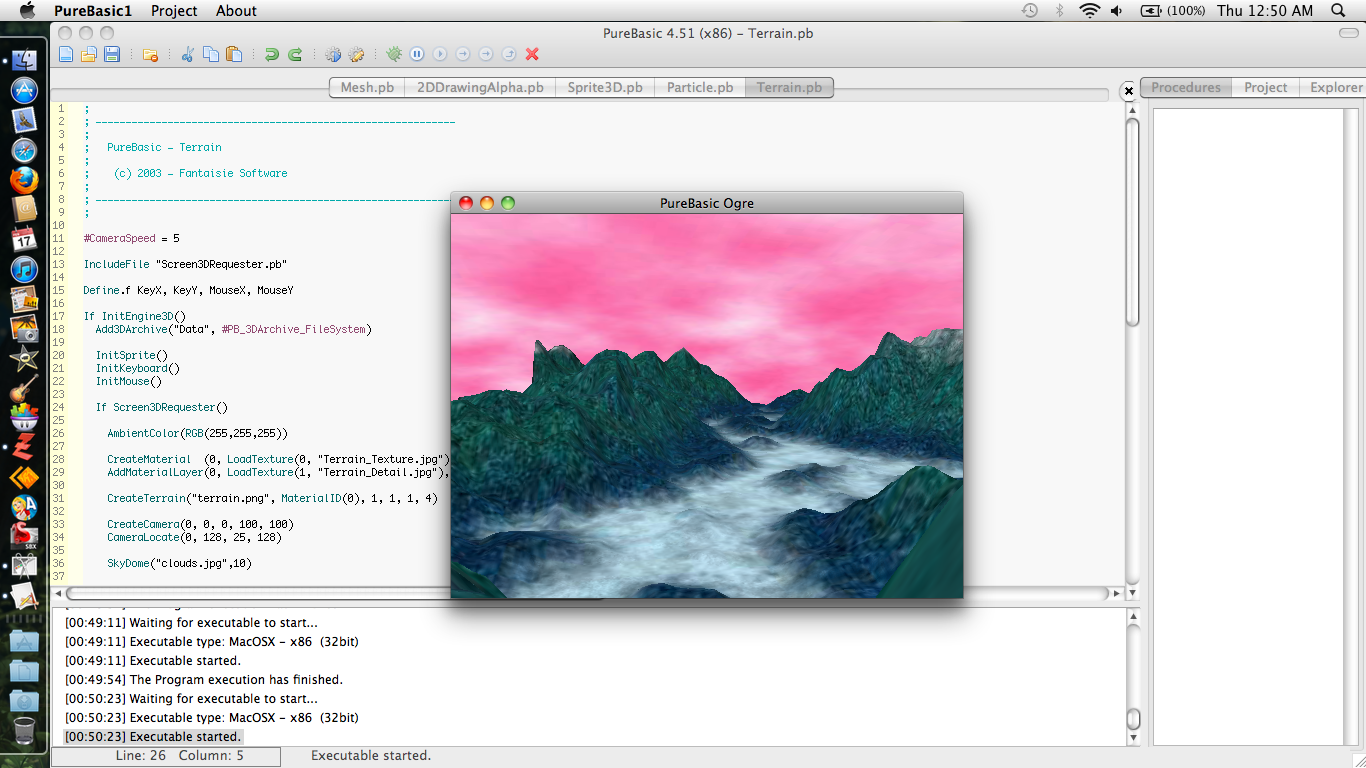Open Spotlight search magnifier icon
1366x768 pixels.
click(1338, 11)
